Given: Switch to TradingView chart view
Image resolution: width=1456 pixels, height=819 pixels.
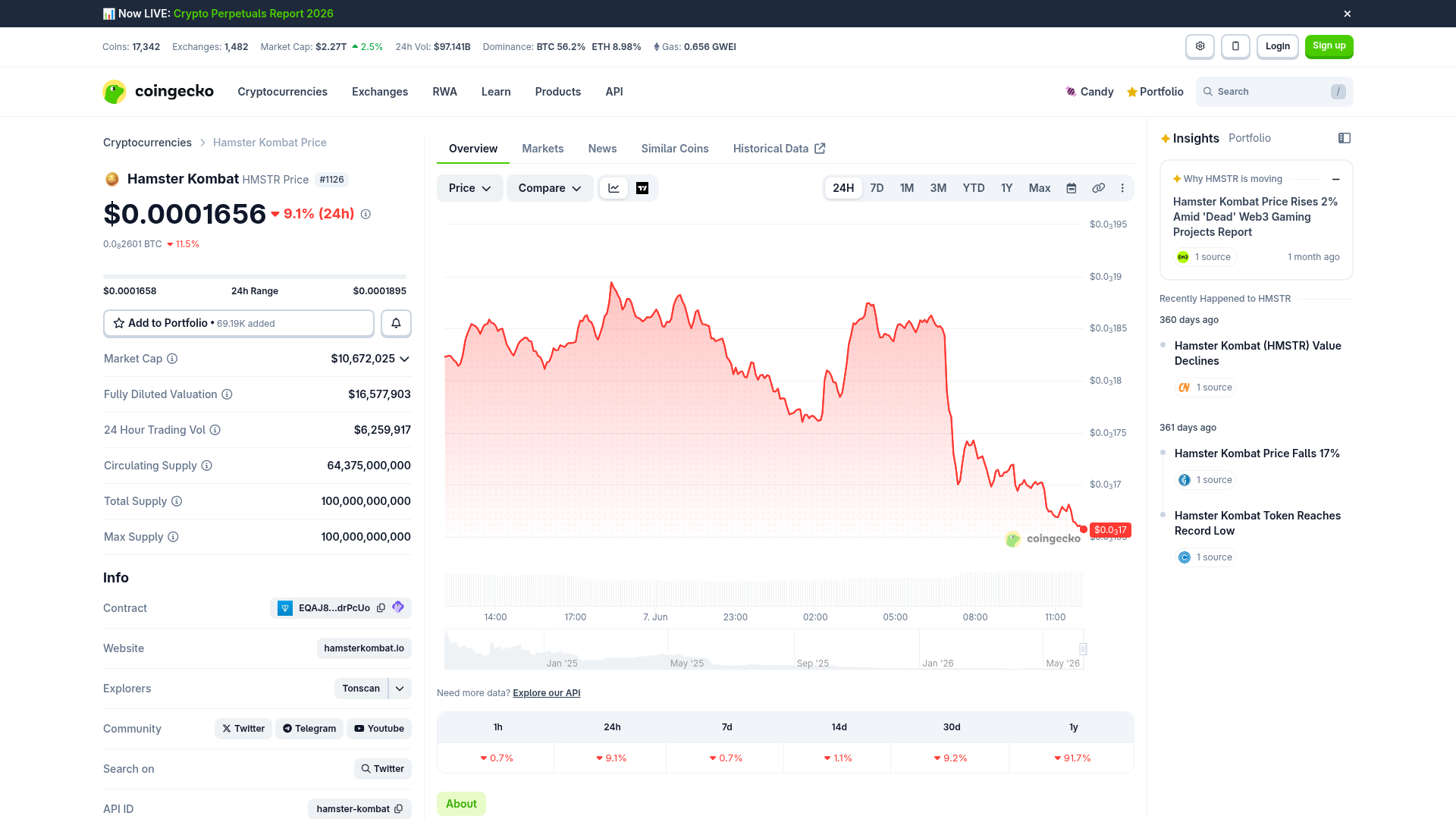Looking at the screenshot, I should click(x=642, y=188).
